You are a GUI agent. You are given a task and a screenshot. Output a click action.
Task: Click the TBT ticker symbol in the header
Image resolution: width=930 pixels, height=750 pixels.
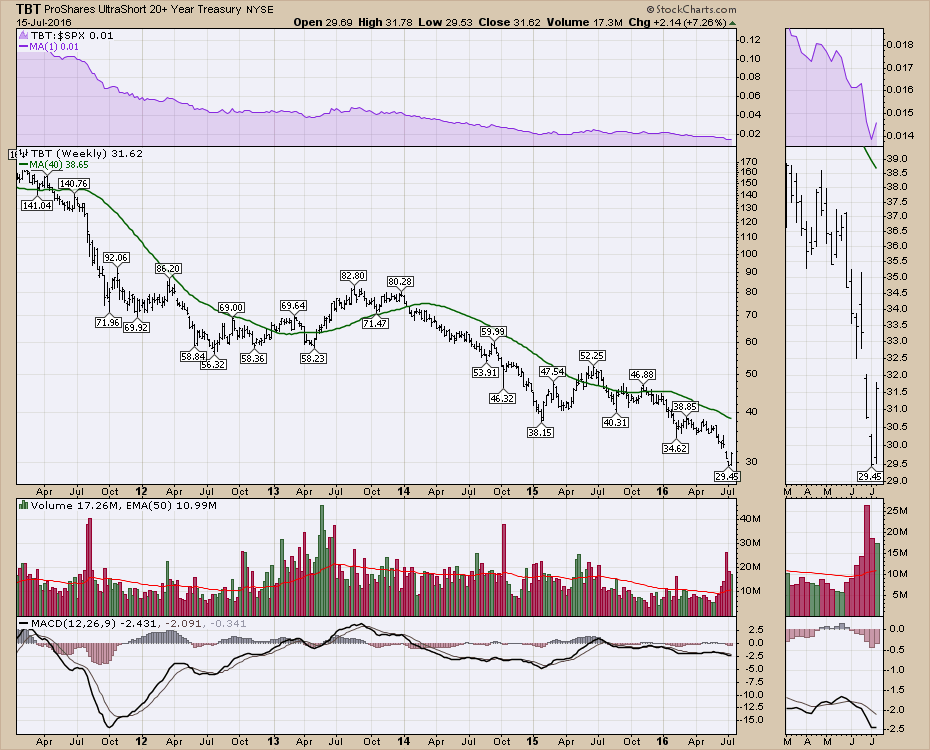pos(28,9)
